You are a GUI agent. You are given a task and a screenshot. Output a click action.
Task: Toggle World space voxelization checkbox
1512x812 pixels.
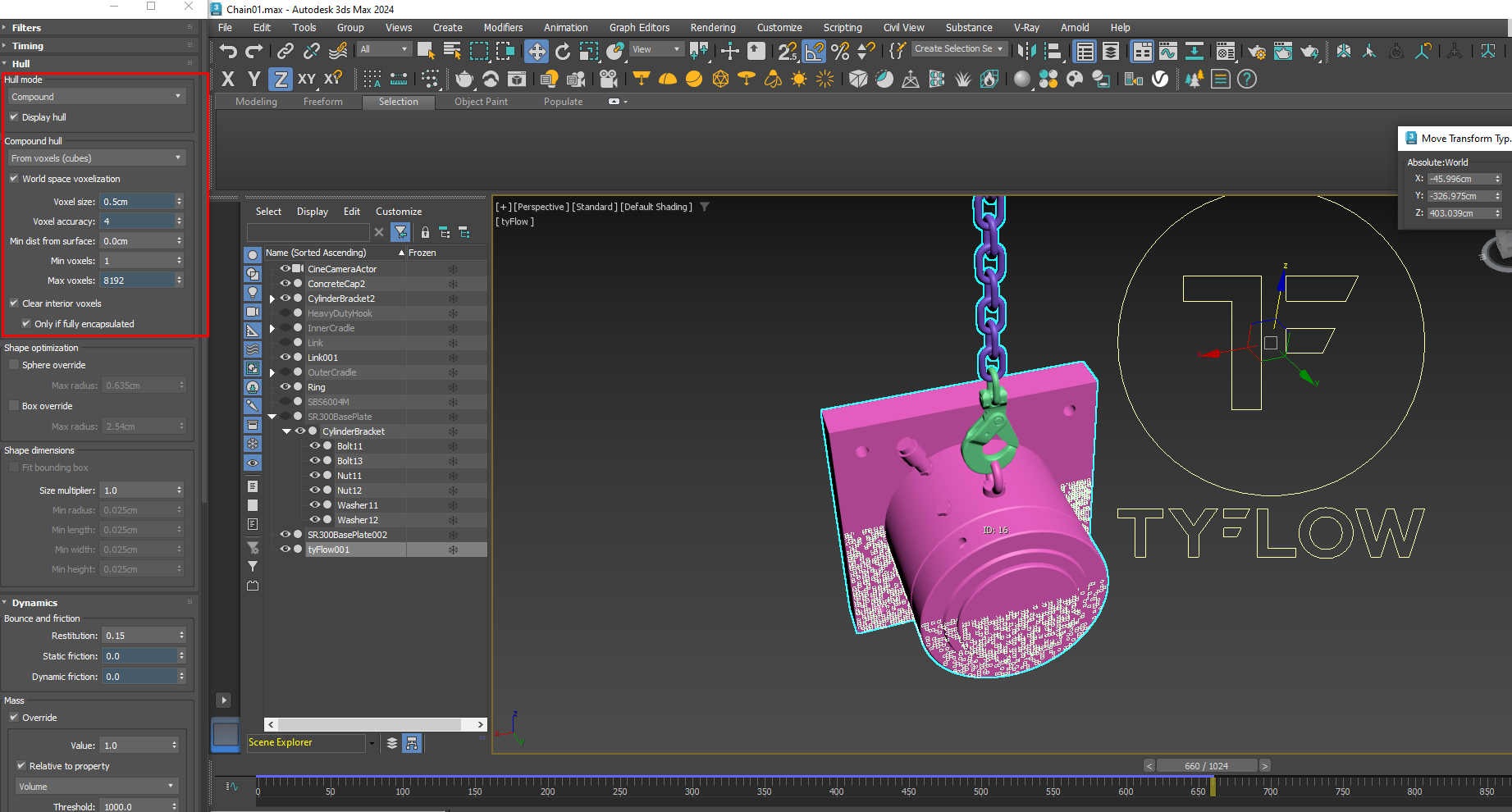[14, 179]
